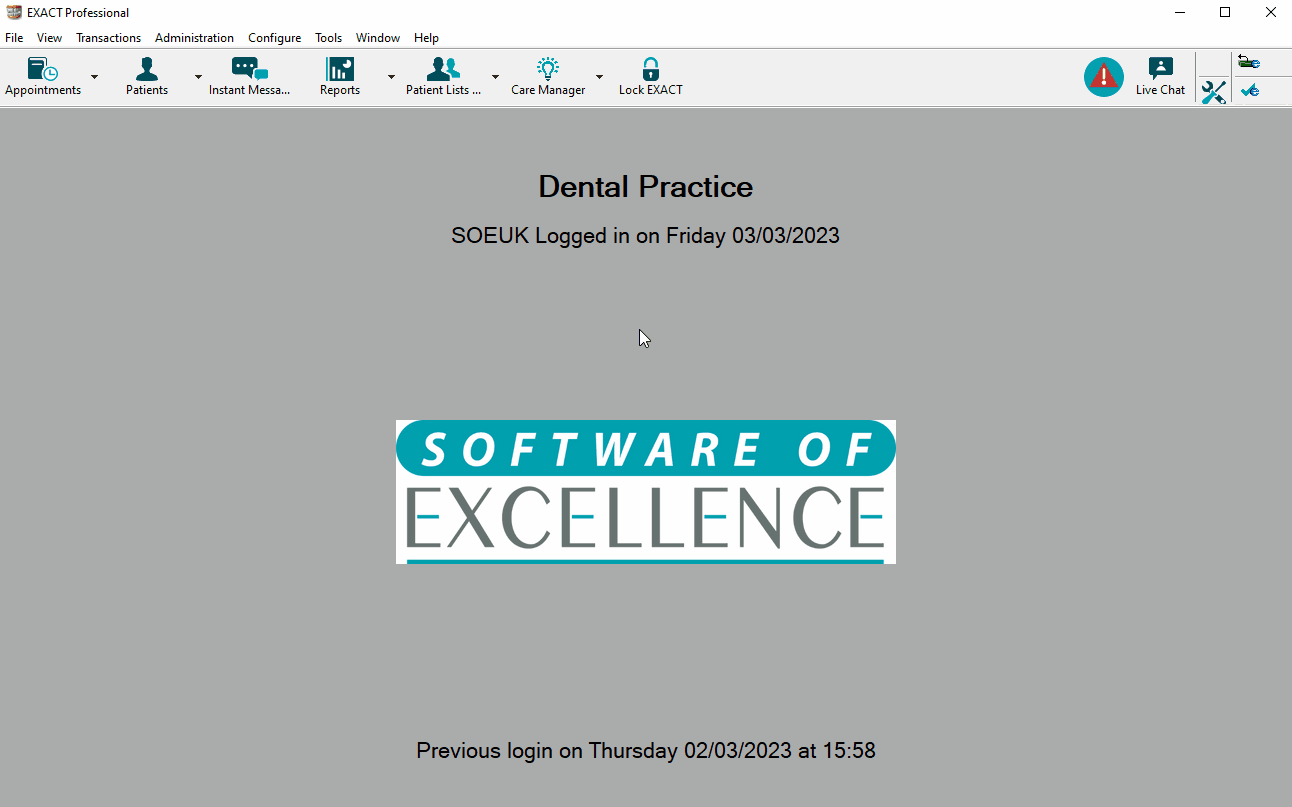Image resolution: width=1292 pixels, height=807 pixels.
Task: Expand the Care Manager dropdown arrow
Action: 599,77
